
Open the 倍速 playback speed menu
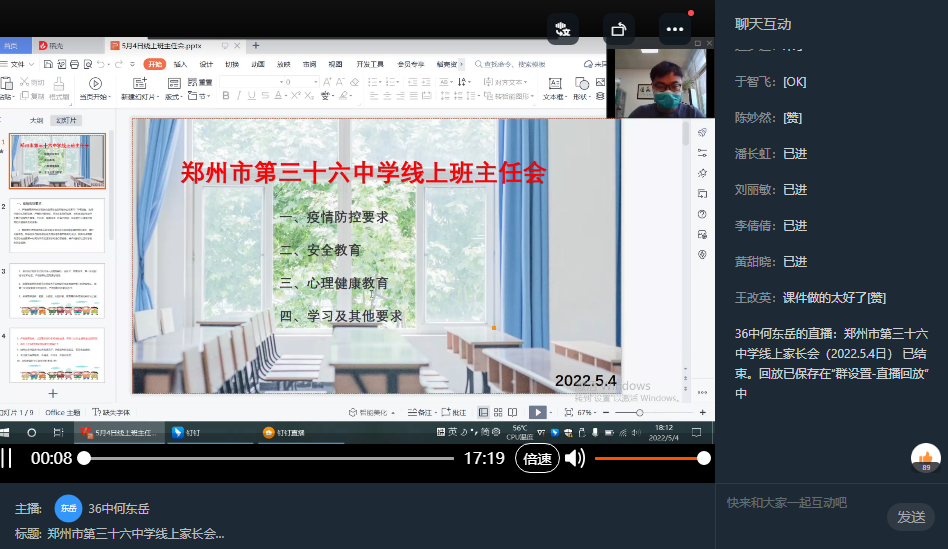coord(537,459)
